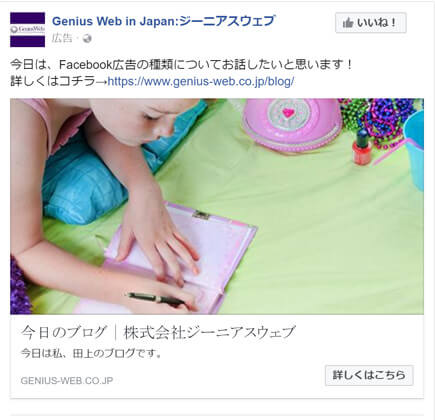
Task: Click the 詳しくはコチラ→ text before the URL
Action: click(x=59, y=81)
